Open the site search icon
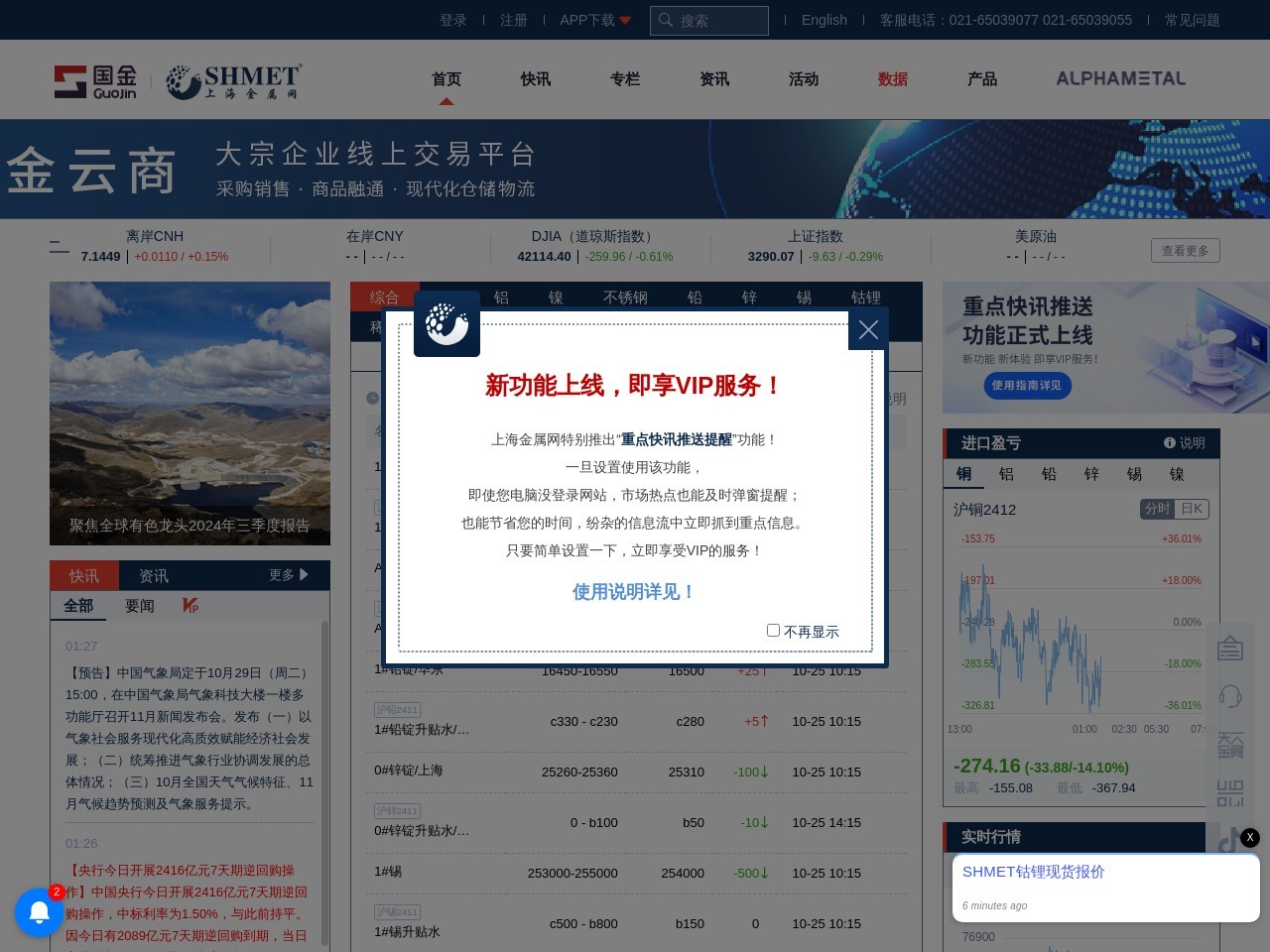The height and width of the screenshot is (952, 1270). coord(665,20)
